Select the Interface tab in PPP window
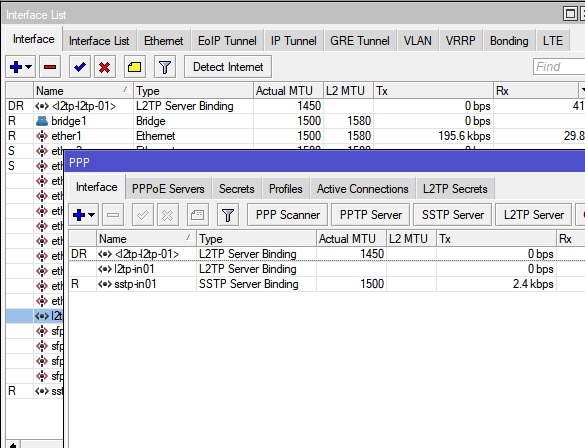Image resolution: width=585 pixels, height=448 pixels. point(97,187)
